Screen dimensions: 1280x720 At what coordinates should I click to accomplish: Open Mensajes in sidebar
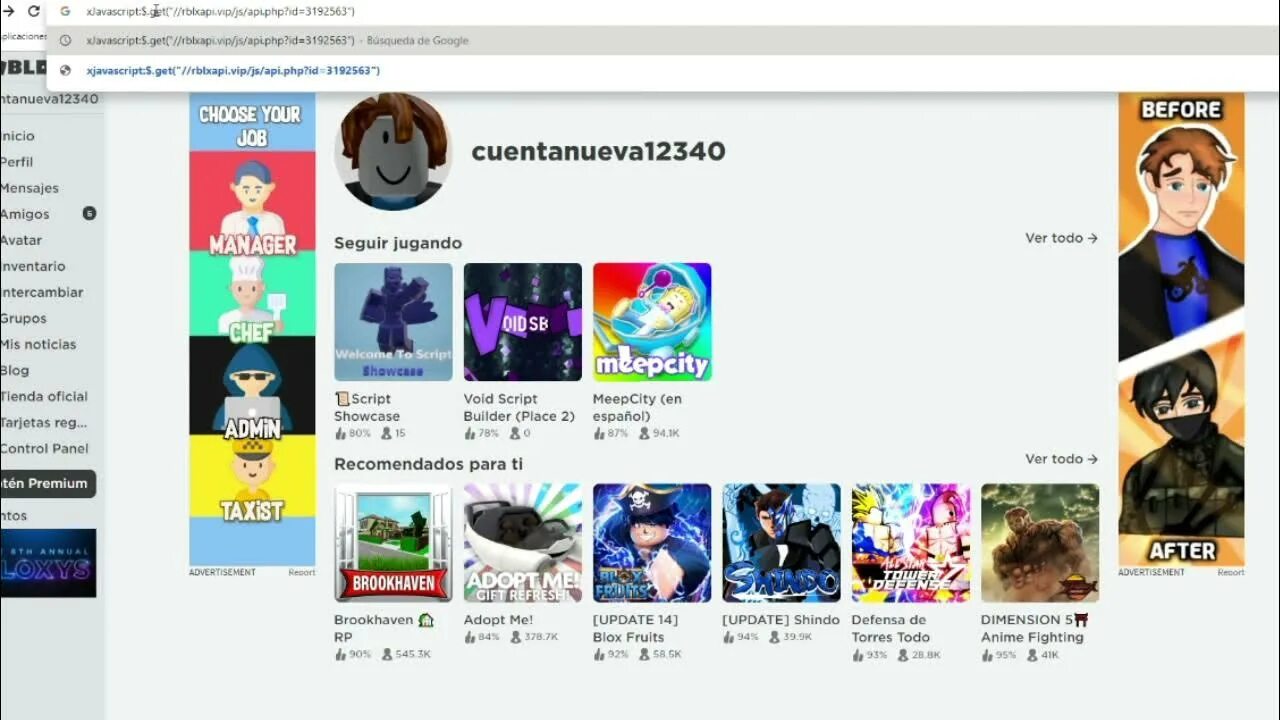tap(30, 188)
